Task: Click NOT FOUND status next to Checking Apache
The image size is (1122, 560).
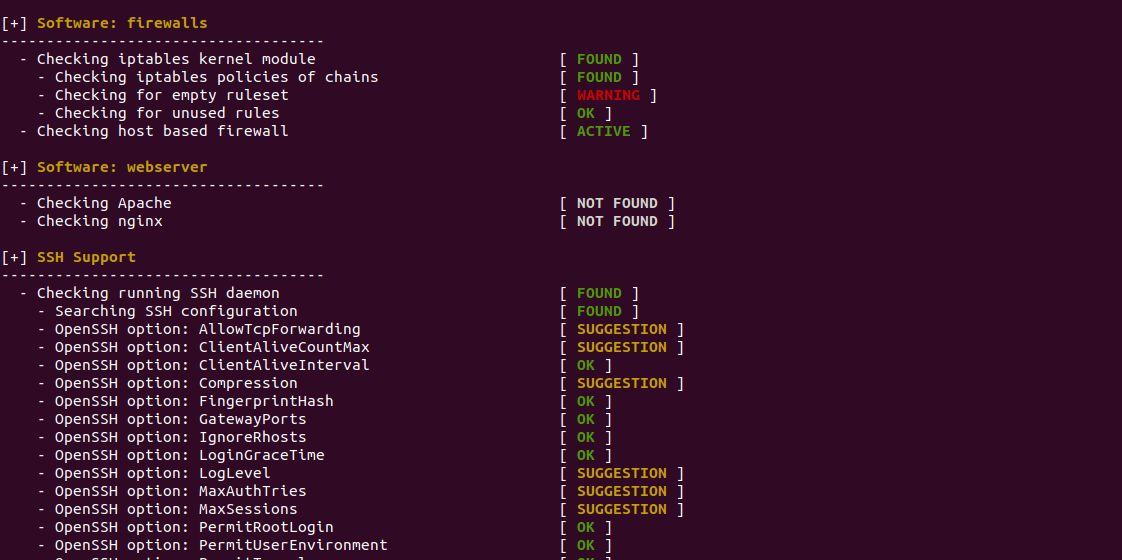Action: (617, 204)
